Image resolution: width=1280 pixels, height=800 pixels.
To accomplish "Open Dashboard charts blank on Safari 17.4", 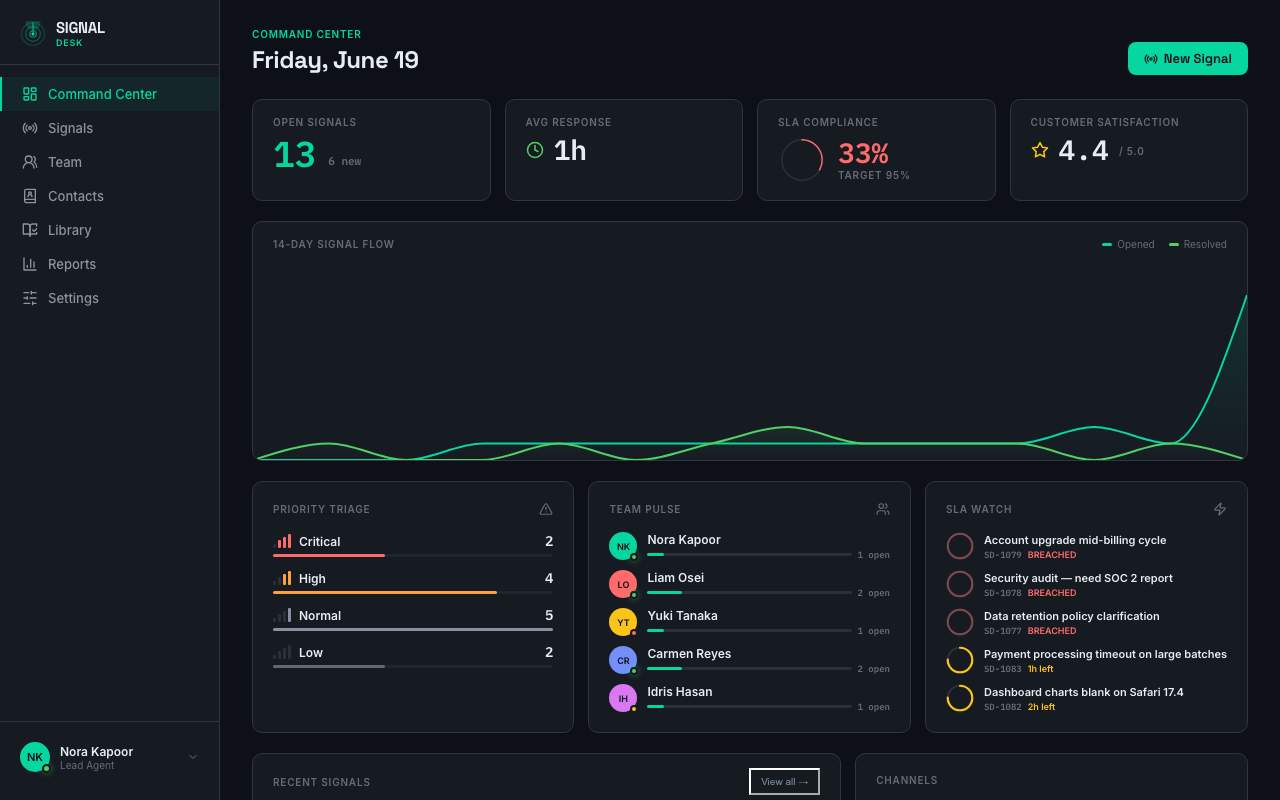I will (1086, 698).
